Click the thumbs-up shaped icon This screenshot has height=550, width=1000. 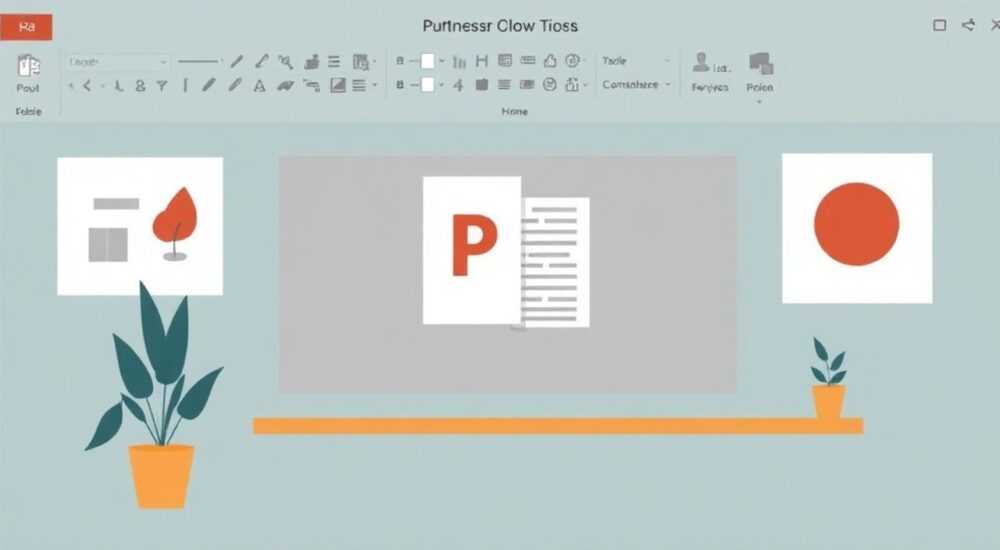[x=550, y=61]
